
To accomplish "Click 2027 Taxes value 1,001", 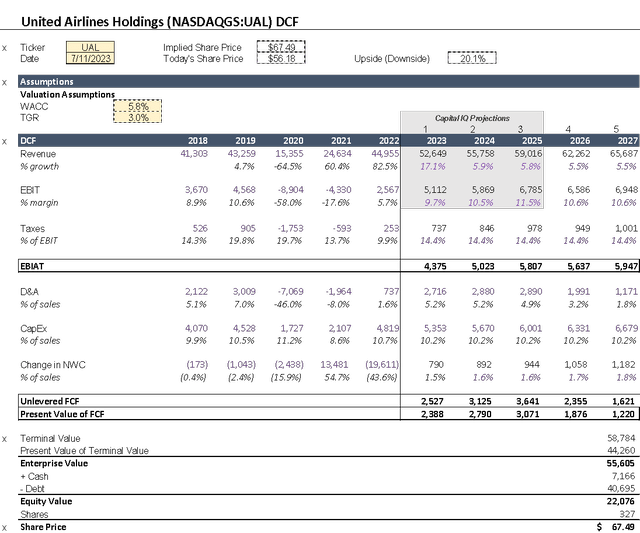I will pyautogui.click(x=627, y=228).
